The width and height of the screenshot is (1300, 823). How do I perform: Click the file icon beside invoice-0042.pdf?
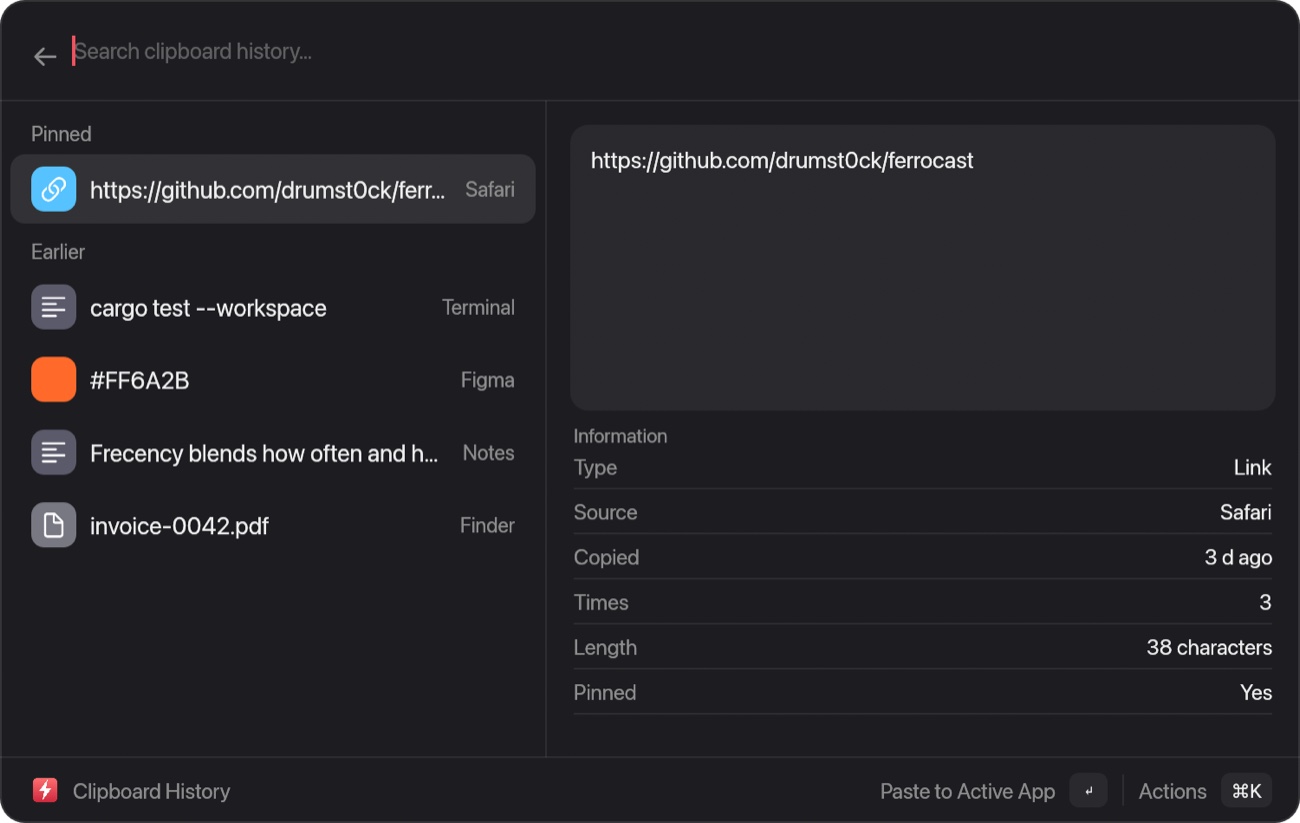[x=54, y=525]
